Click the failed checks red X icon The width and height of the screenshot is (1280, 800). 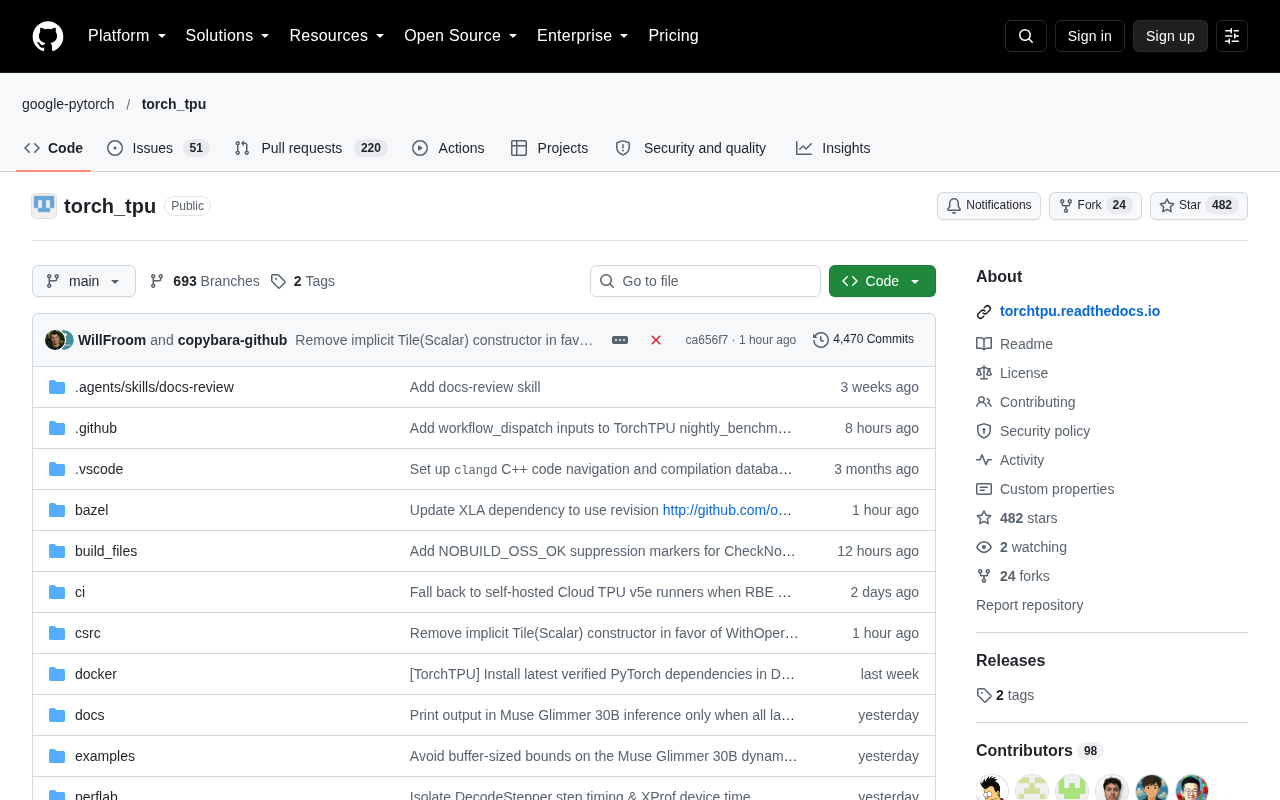[656, 340]
